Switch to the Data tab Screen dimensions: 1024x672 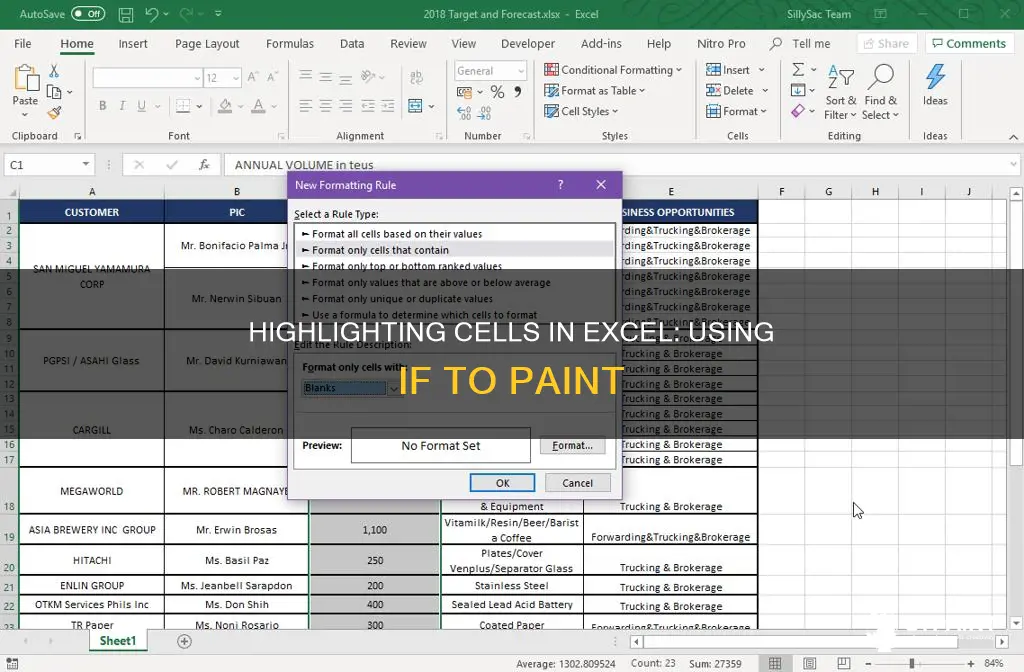click(x=352, y=44)
